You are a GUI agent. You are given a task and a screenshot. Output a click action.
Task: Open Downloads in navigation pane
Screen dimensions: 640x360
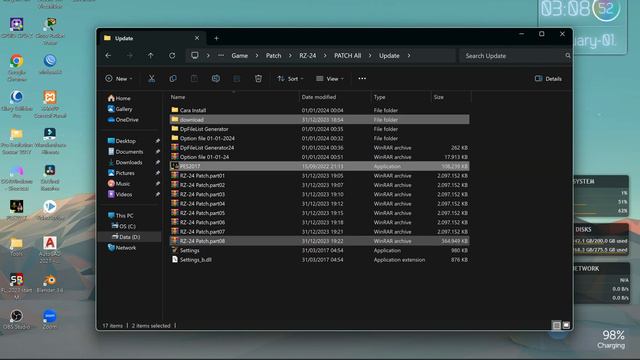coord(125,162)
